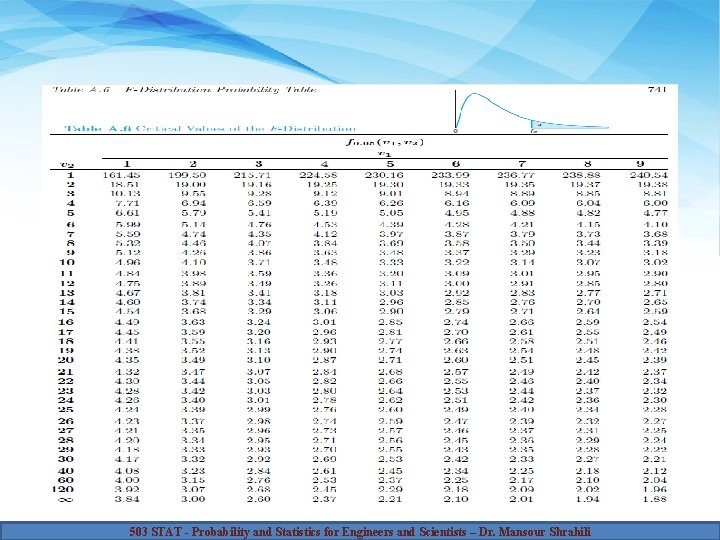Click the v2 row label 120
720x540 pixels.
click(64, 489)
